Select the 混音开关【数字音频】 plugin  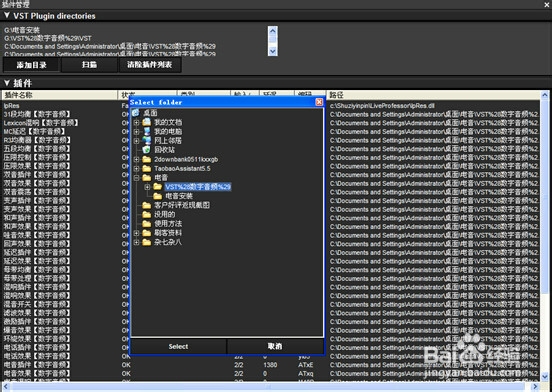tap(37, 304)
